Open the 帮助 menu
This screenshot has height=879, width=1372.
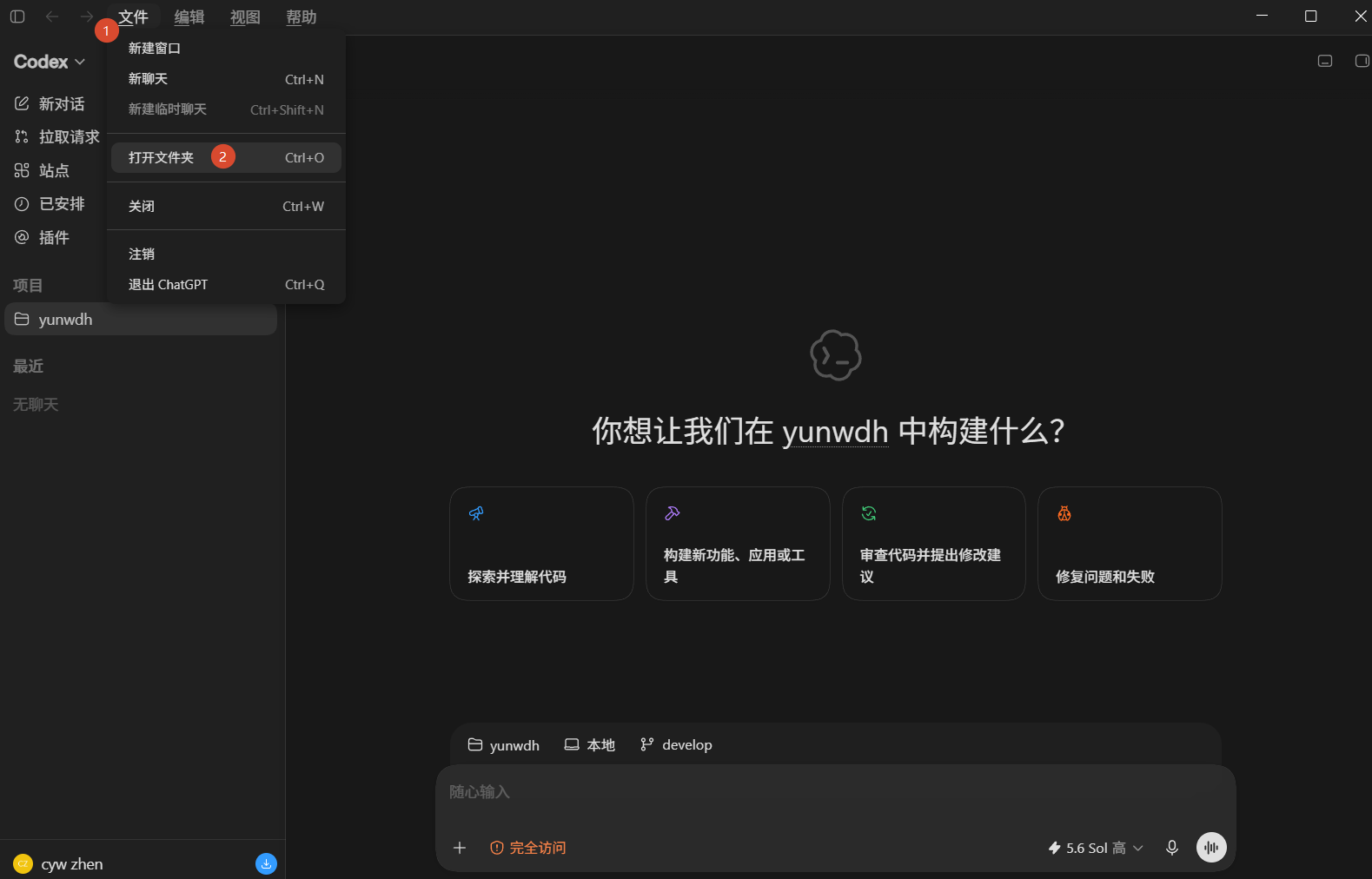[301, 17]
